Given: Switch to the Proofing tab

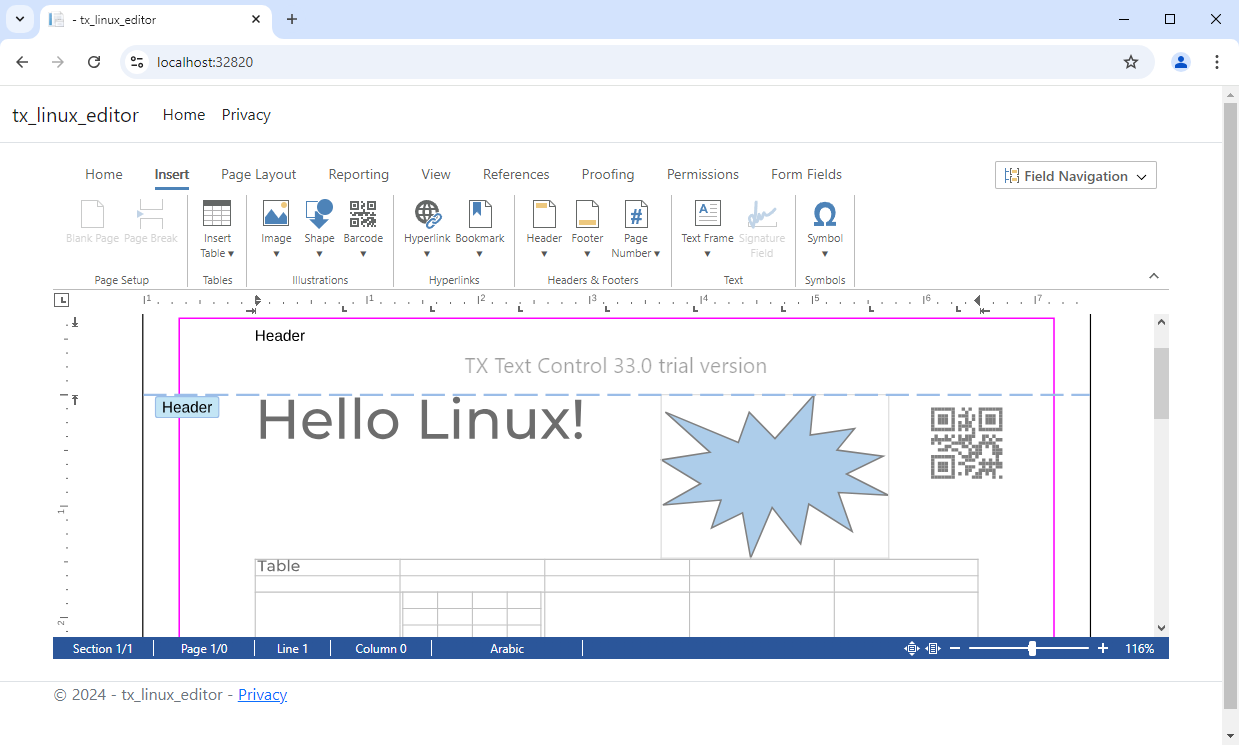Looking at the screenshot, I should pos(607,174).
